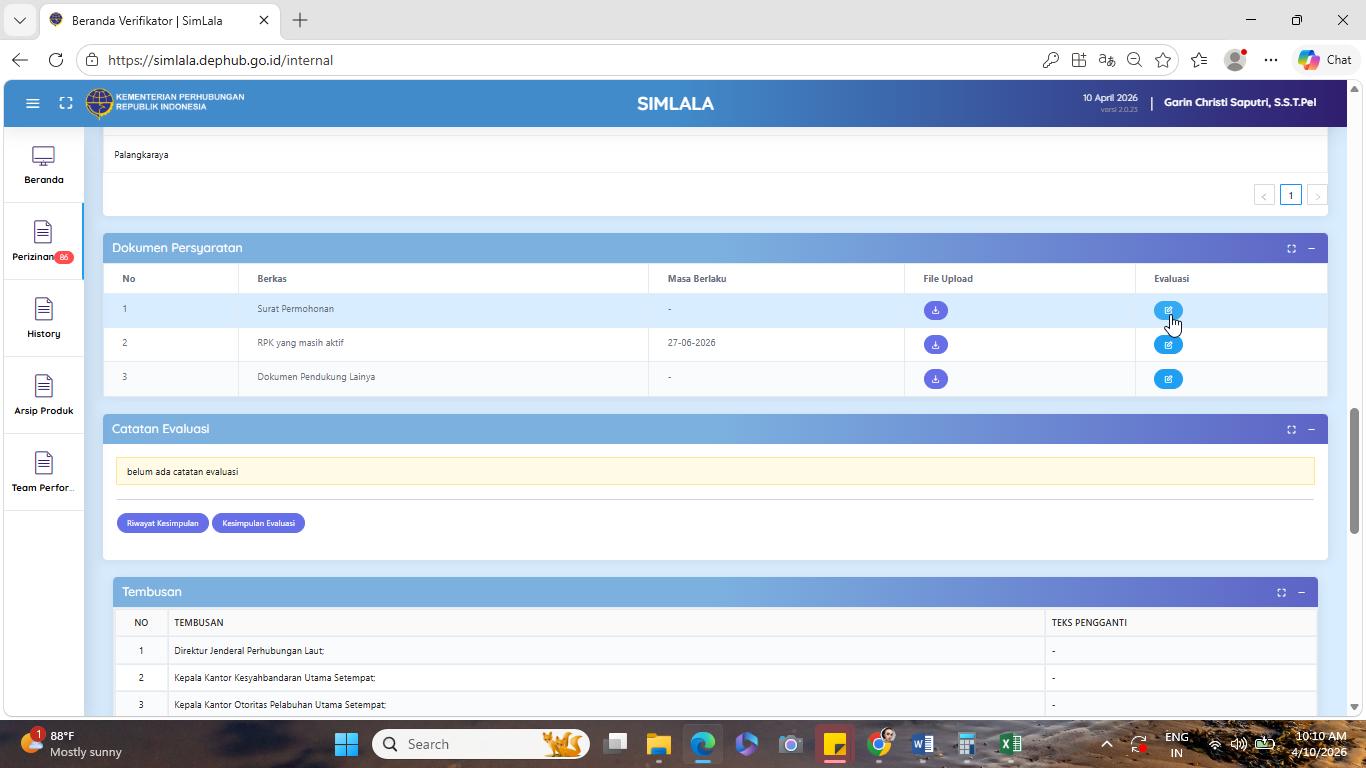Image resolution: width=1366 pixels, height=768 pixels.
Task: Open Excel from taskbar
Action: coord(1010,744)
